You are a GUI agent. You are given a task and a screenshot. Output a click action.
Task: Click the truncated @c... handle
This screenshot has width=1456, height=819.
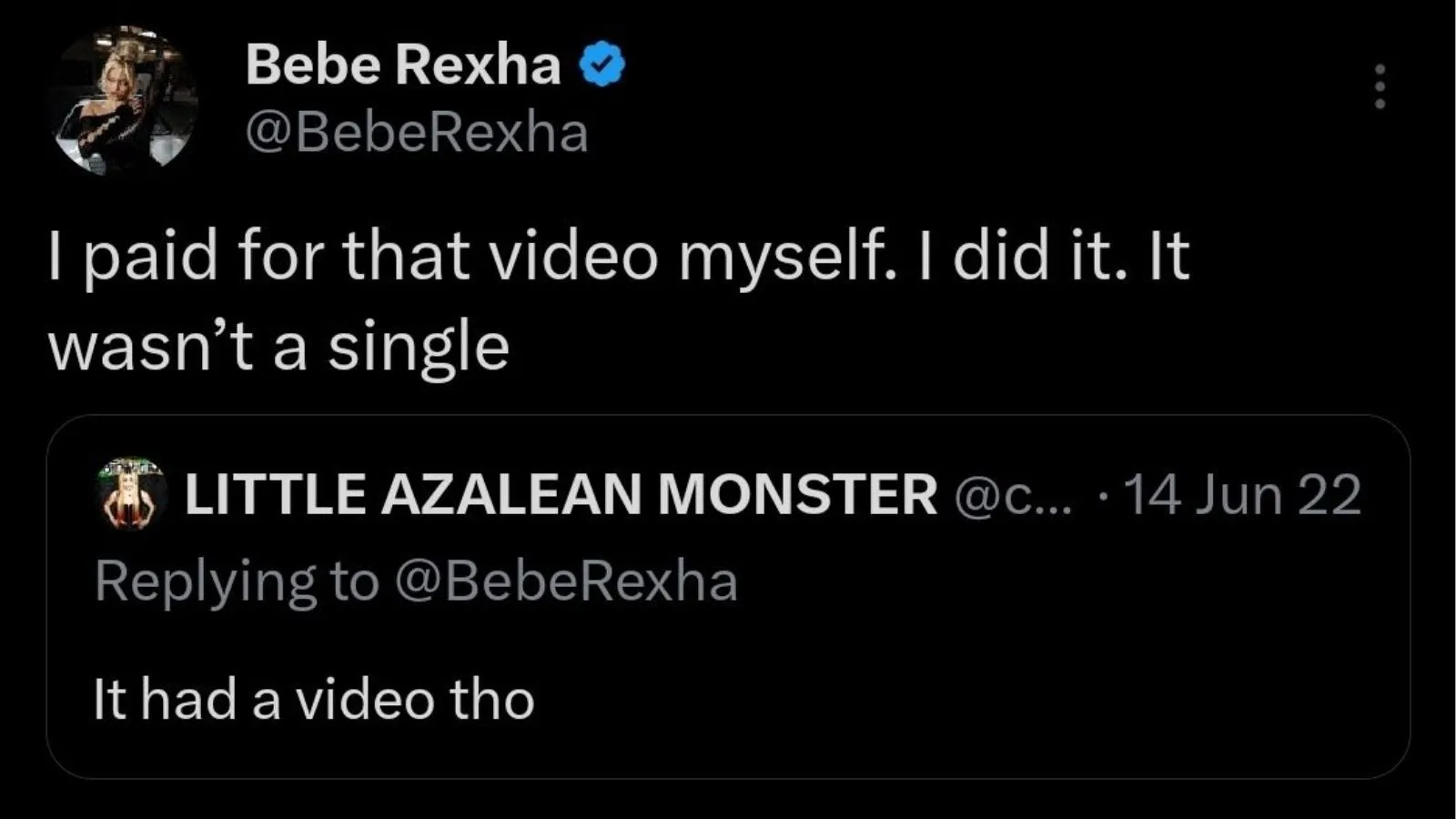point(1013,494)
